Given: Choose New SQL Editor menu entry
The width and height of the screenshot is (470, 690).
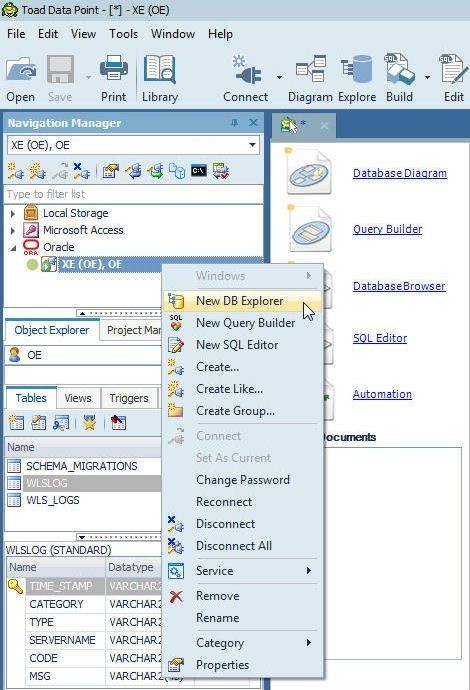Looking at the screenshot, I should (x=242, y=345).
